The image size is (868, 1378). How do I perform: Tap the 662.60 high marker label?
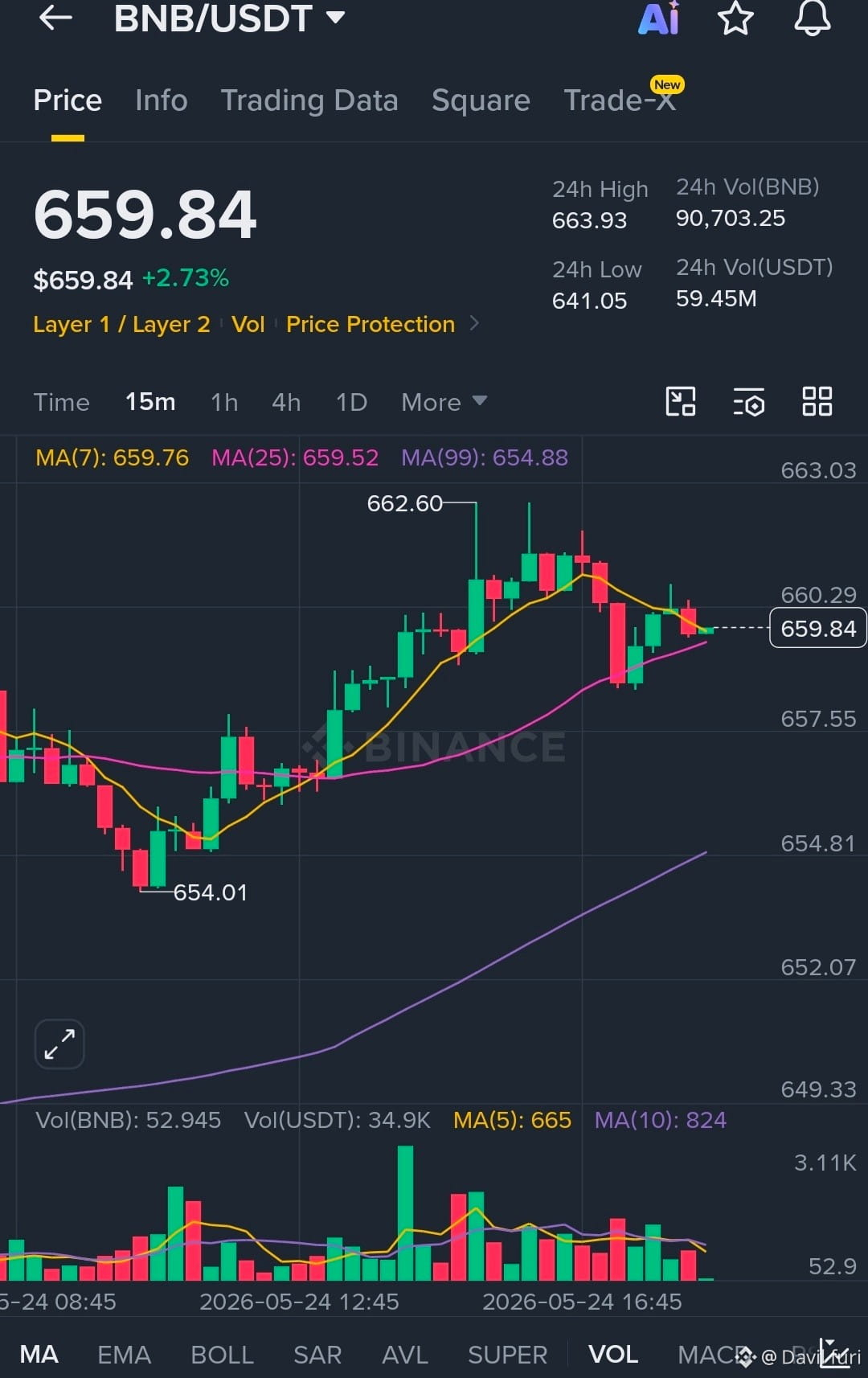tap(404, 503)
